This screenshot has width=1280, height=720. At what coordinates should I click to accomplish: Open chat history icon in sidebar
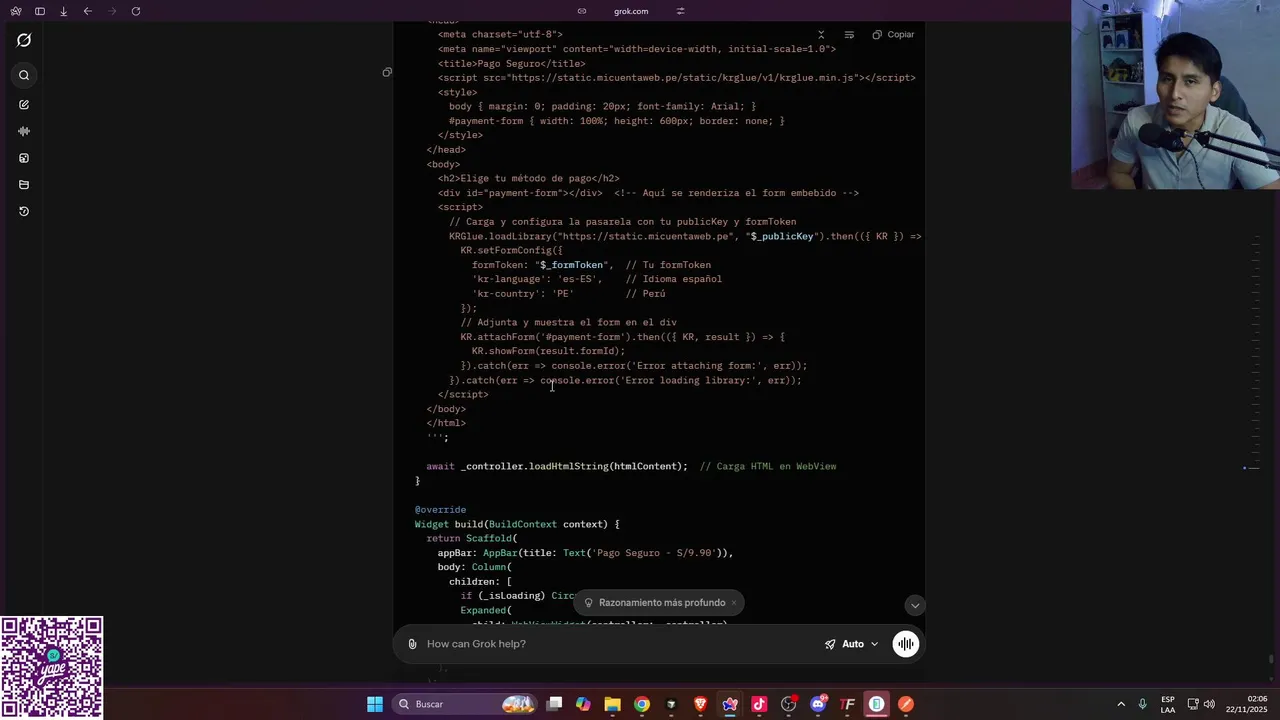24,211
